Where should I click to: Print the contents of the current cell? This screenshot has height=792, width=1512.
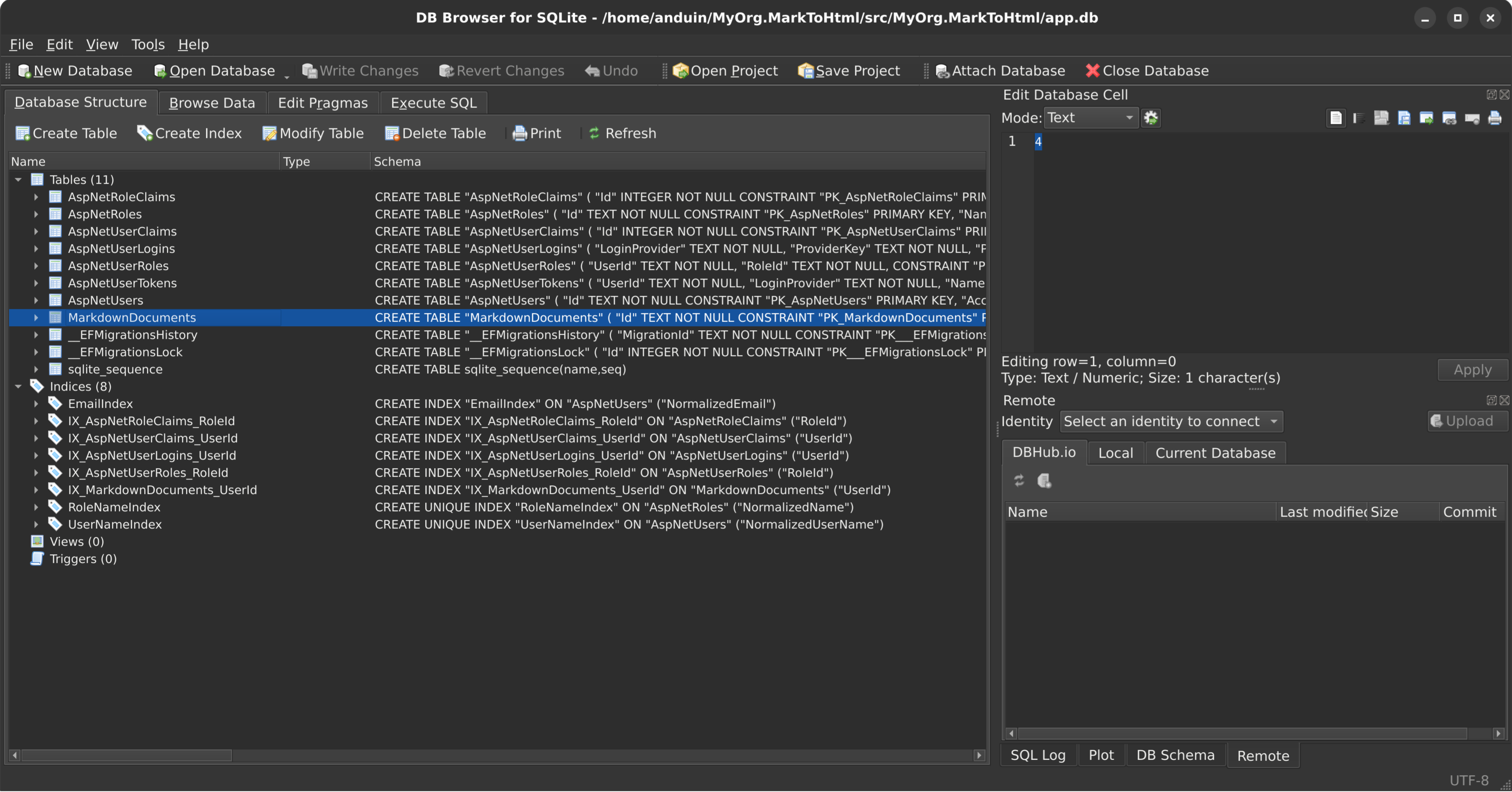pyautogui.click(x=1496, y=117)
